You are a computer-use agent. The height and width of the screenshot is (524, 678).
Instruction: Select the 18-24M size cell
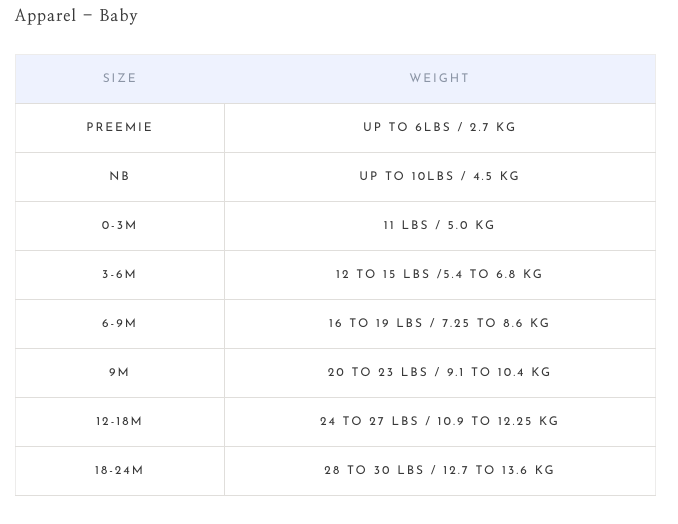click(x=119, y=471)
